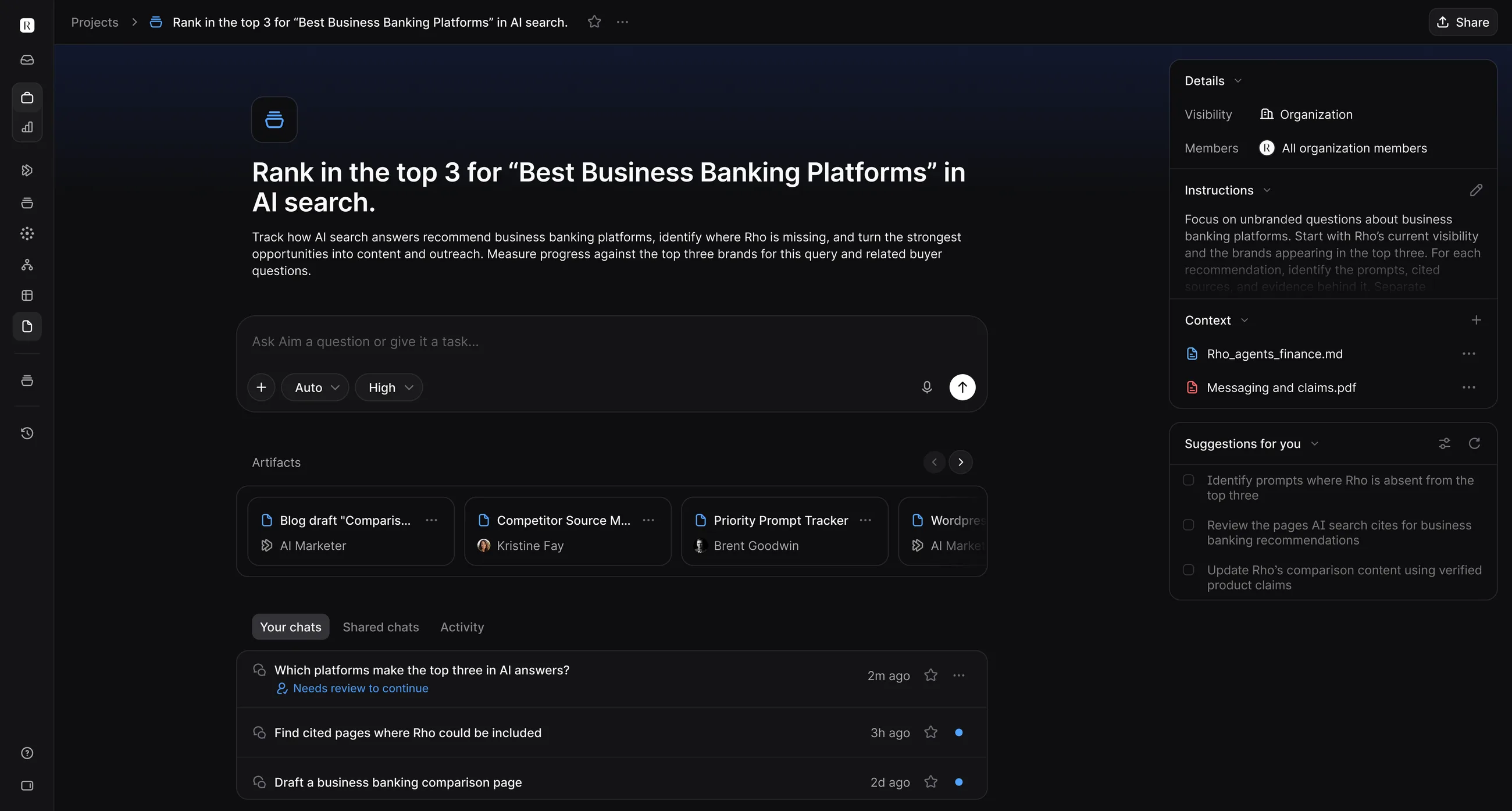Open the inbox icon in the sidebar

(x=27, y=60)
